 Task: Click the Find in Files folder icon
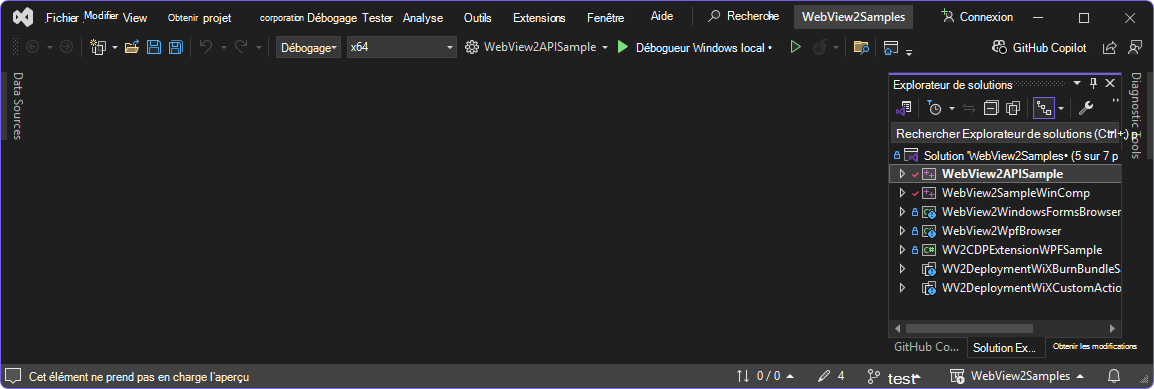pyautogui.click(x=861, y=48)
